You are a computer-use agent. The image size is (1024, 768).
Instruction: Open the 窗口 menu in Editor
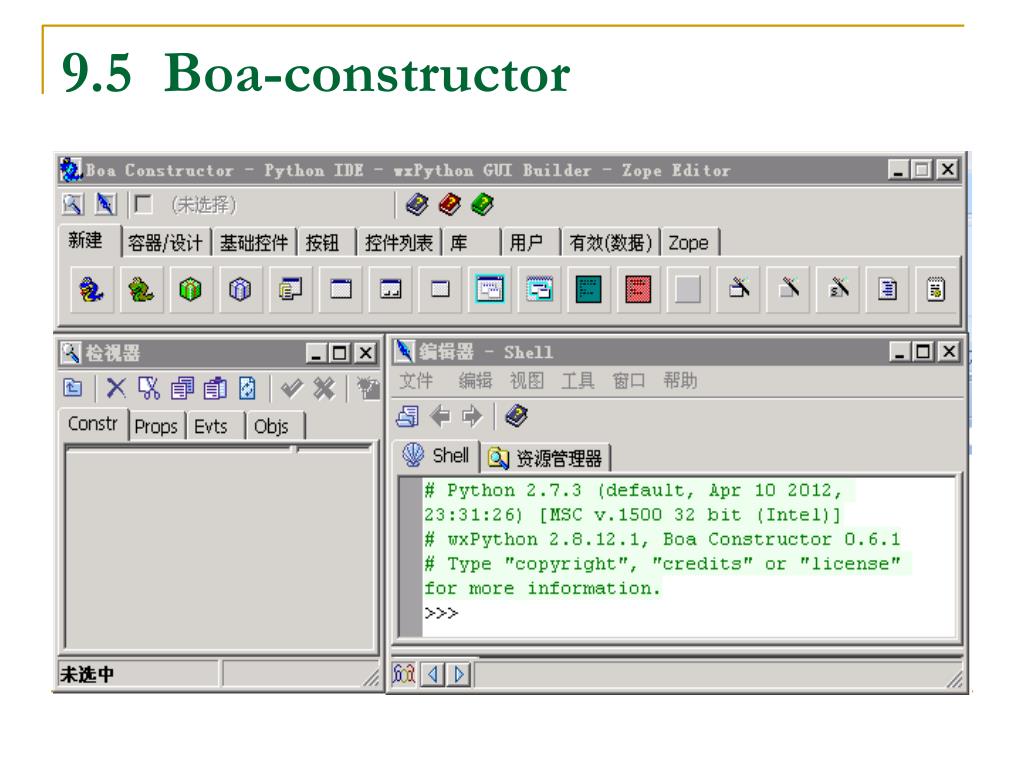click(x=629, y=381)
